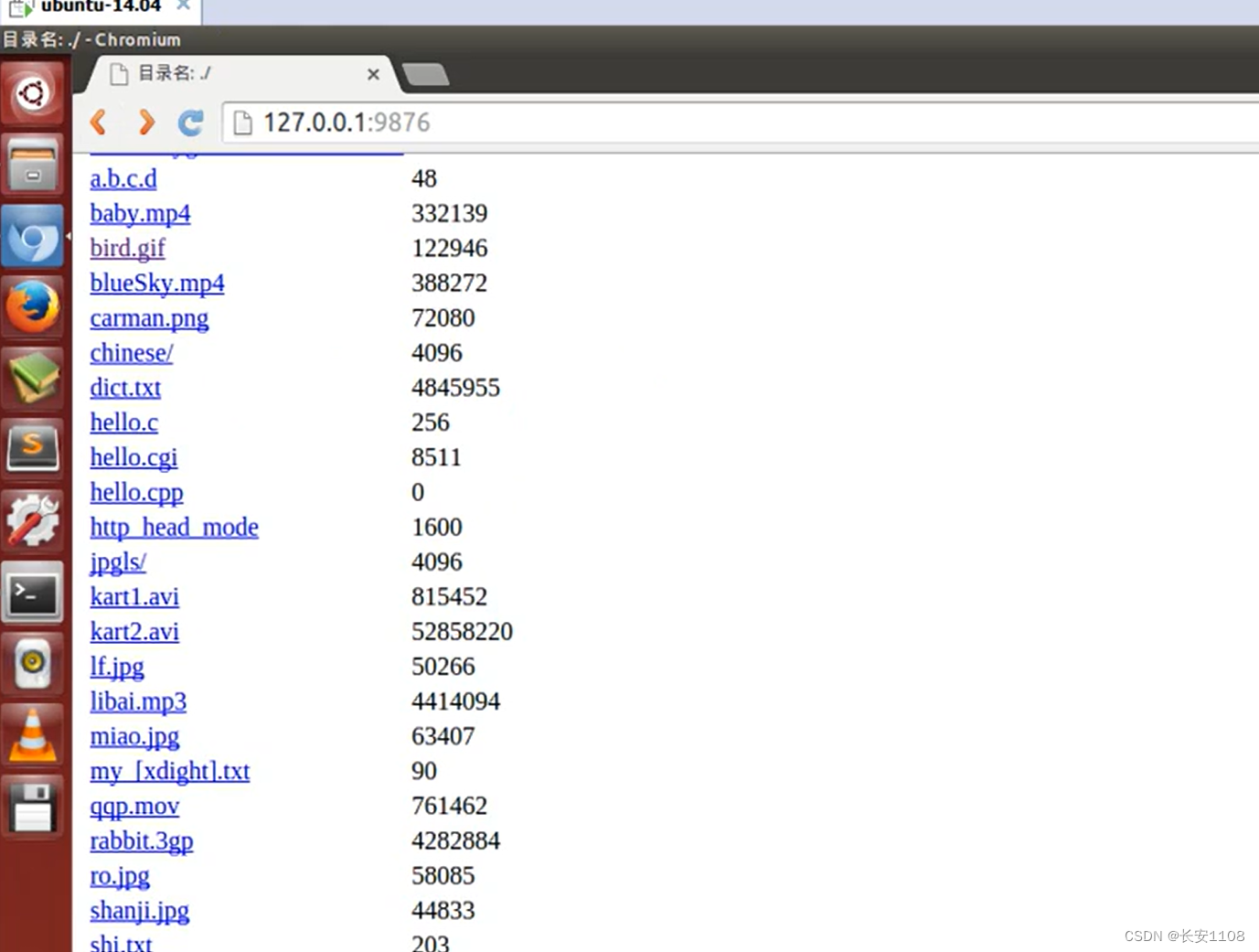1259x952 pixels.
Task: Click the size value 332139
Action: [449, 213]
